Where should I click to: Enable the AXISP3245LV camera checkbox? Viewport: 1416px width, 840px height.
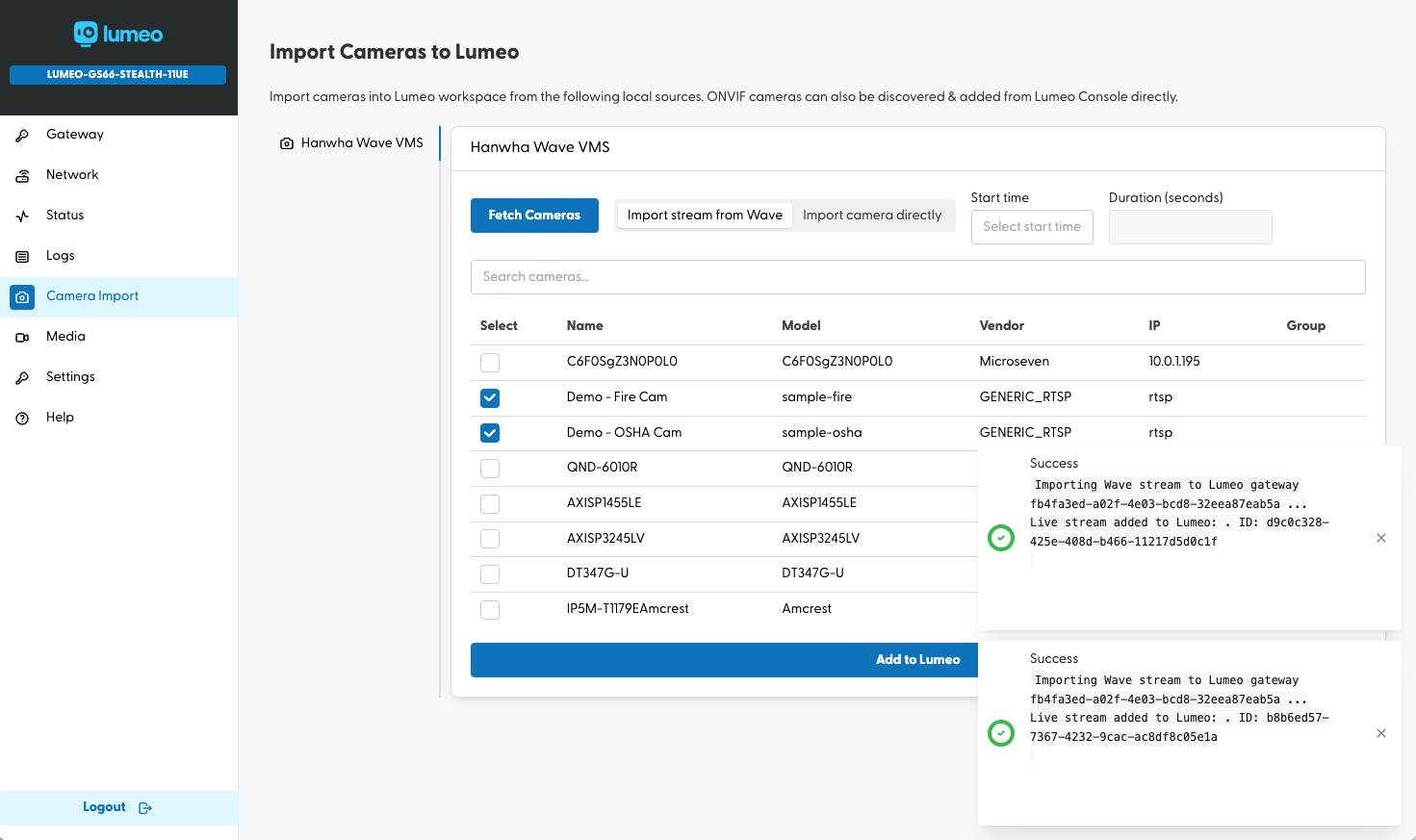[x=490, y=539]
